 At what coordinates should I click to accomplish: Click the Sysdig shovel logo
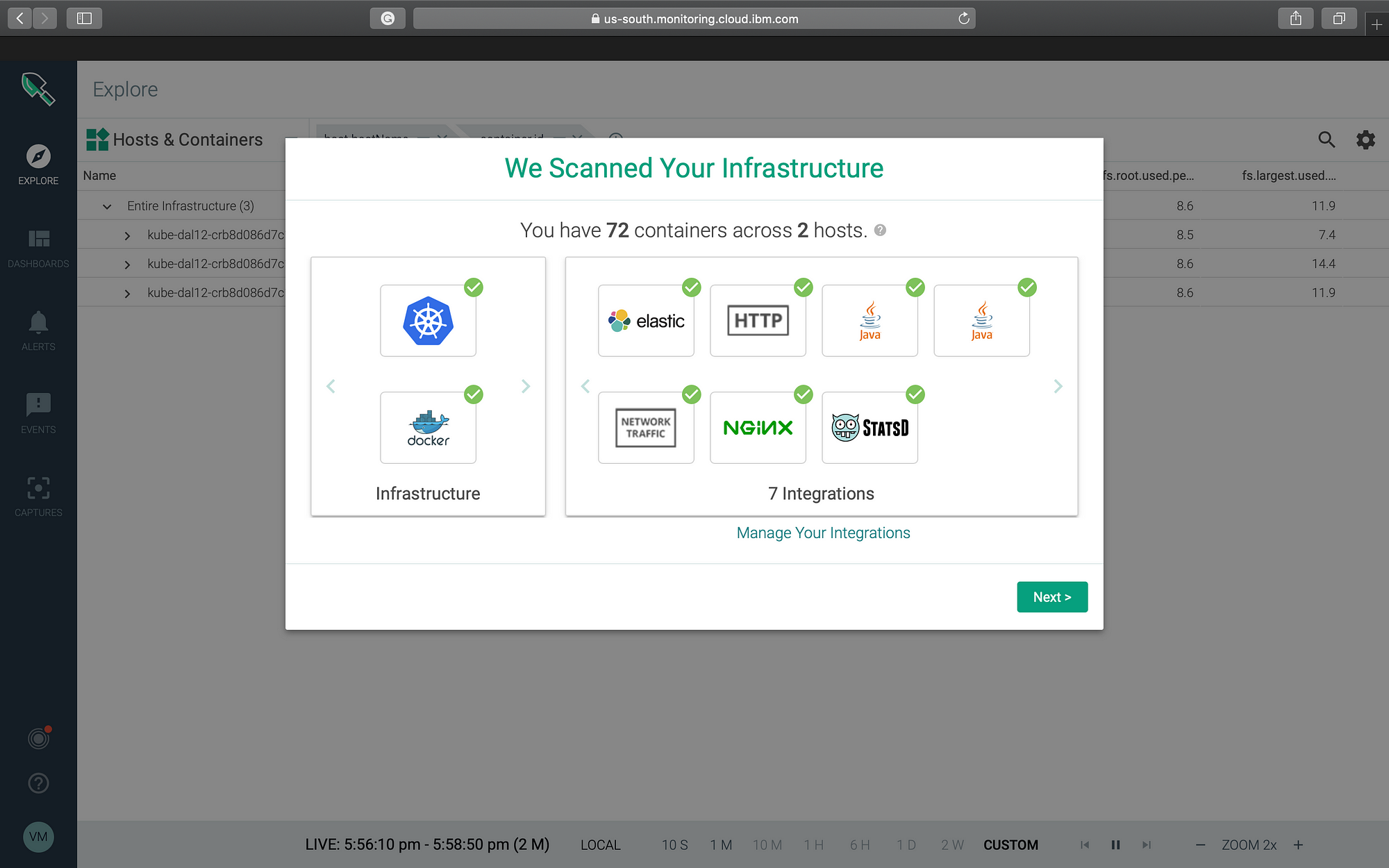(x=38, y=89)
